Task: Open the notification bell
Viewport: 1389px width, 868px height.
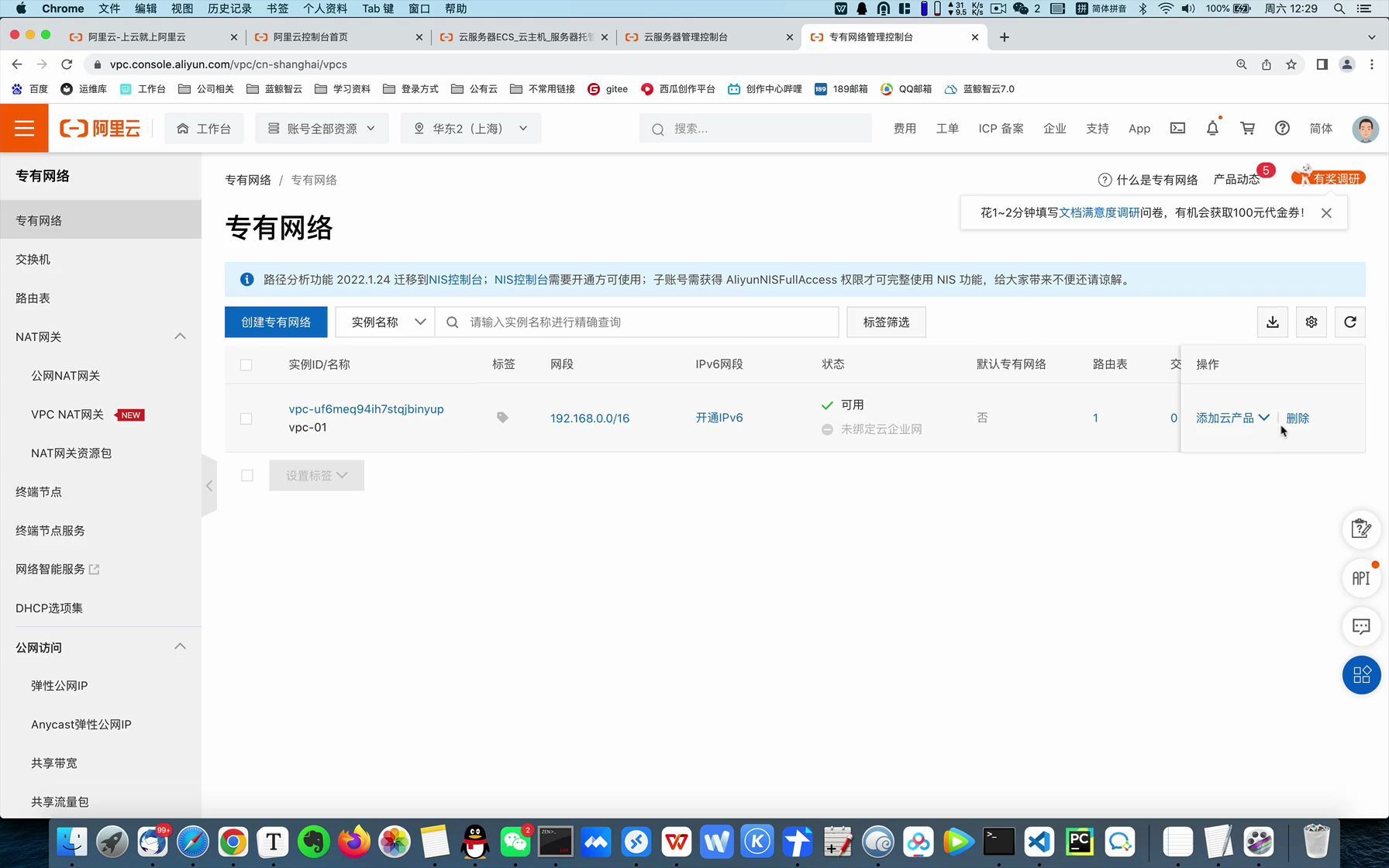Action: pyautogui.click(x=1212, y=129)
